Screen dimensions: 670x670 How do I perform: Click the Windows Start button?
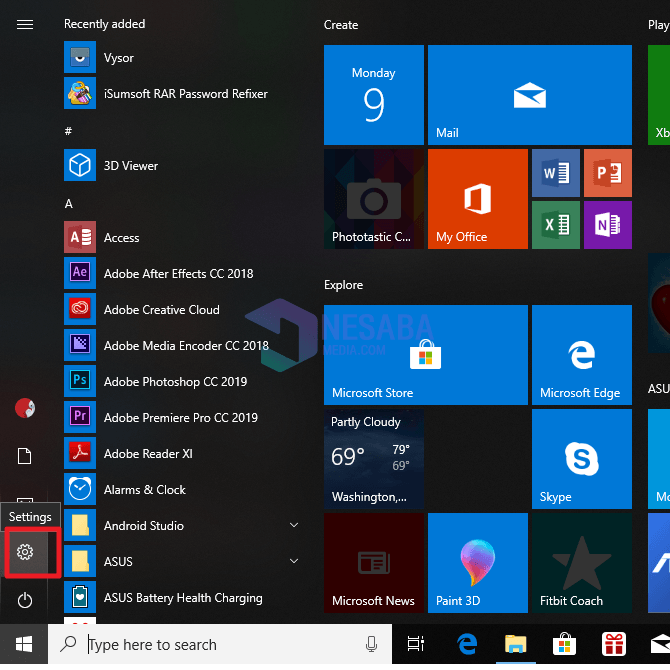pyautogui.click(x=24, y=644)
